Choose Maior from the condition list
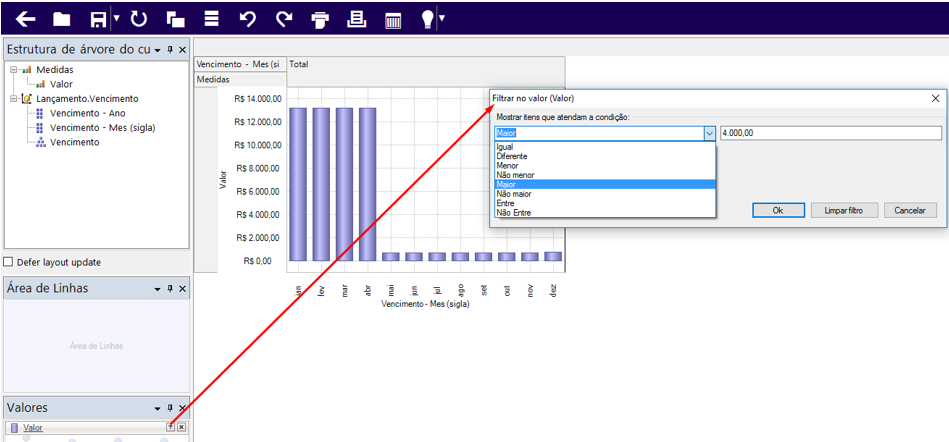Image resolution: width=949 pixels, height=442 pixels. pyautogui.click(x=605, y=185)
